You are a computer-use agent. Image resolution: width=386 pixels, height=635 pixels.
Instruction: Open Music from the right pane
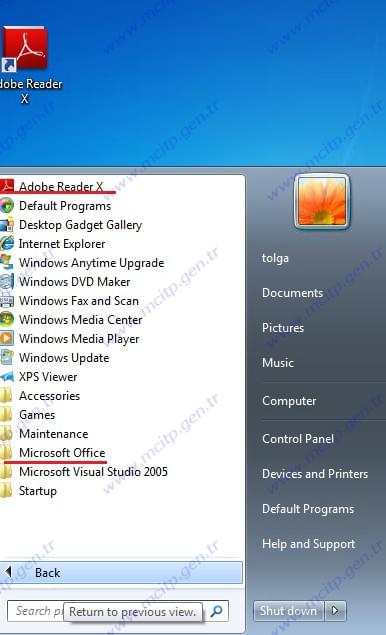click(278, 362)
